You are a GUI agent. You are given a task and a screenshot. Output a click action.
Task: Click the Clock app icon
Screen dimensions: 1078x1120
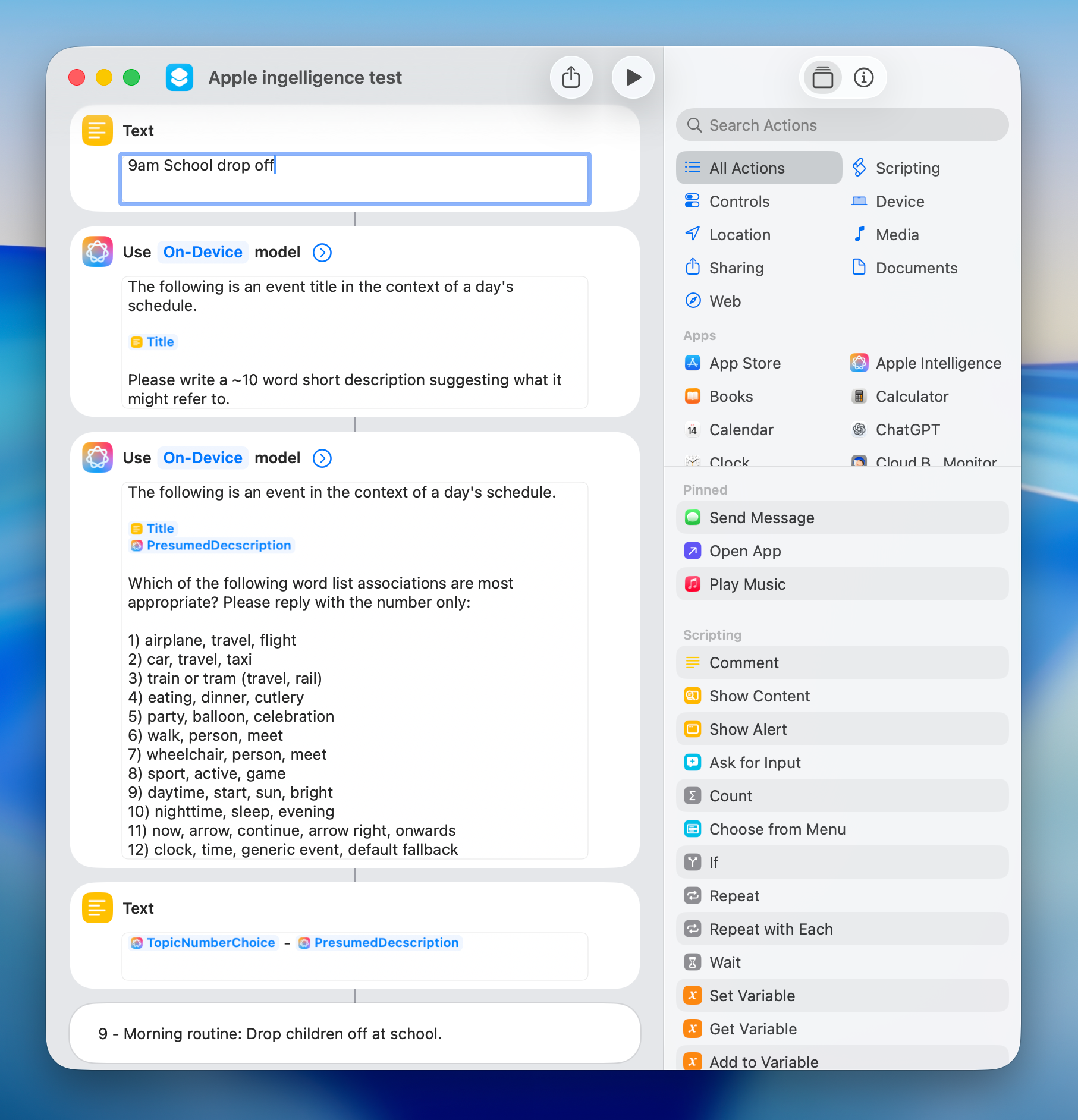[x=692, y=461]
